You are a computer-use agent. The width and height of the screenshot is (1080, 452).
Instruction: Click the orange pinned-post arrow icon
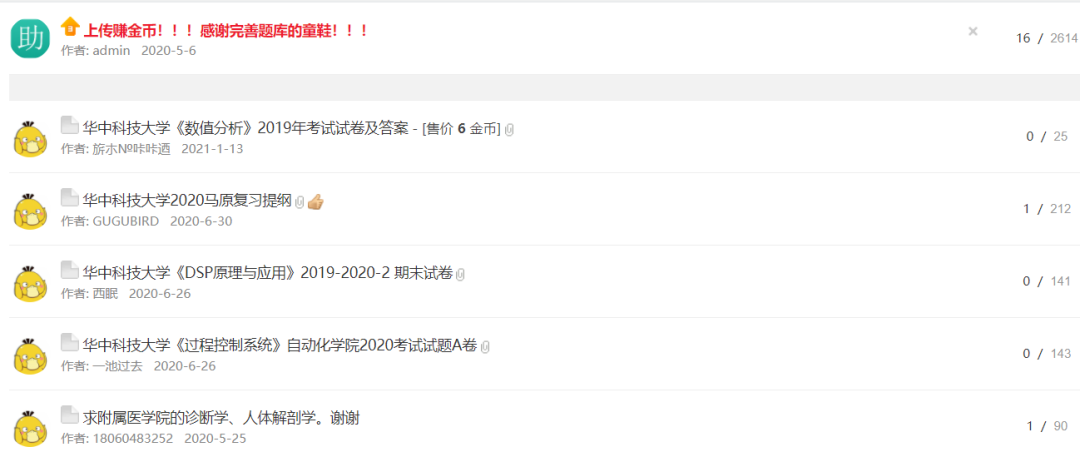(70, 27)
